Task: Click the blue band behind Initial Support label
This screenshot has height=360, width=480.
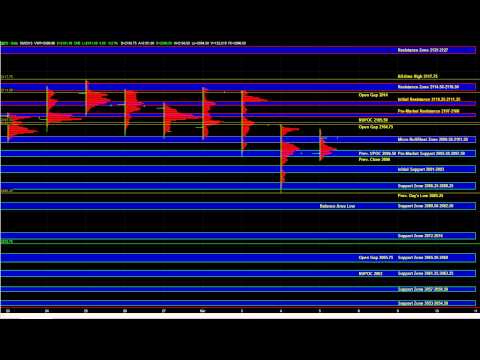Action: 238,169
